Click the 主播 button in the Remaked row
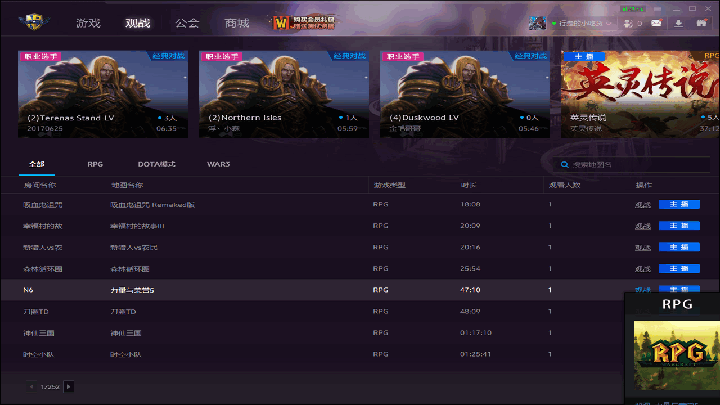 [x=679, y=204]
